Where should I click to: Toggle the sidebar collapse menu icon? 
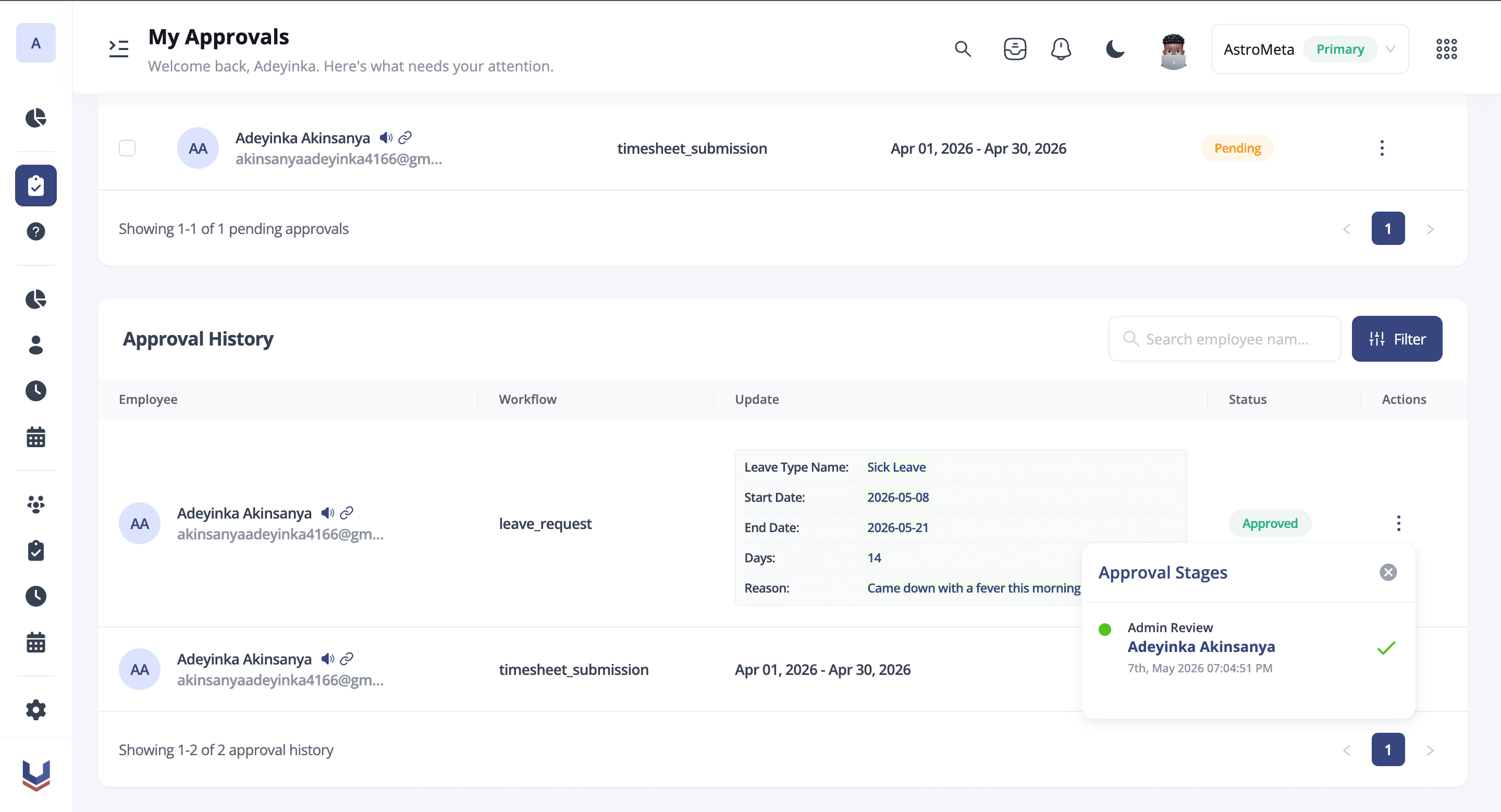point(119,49)
